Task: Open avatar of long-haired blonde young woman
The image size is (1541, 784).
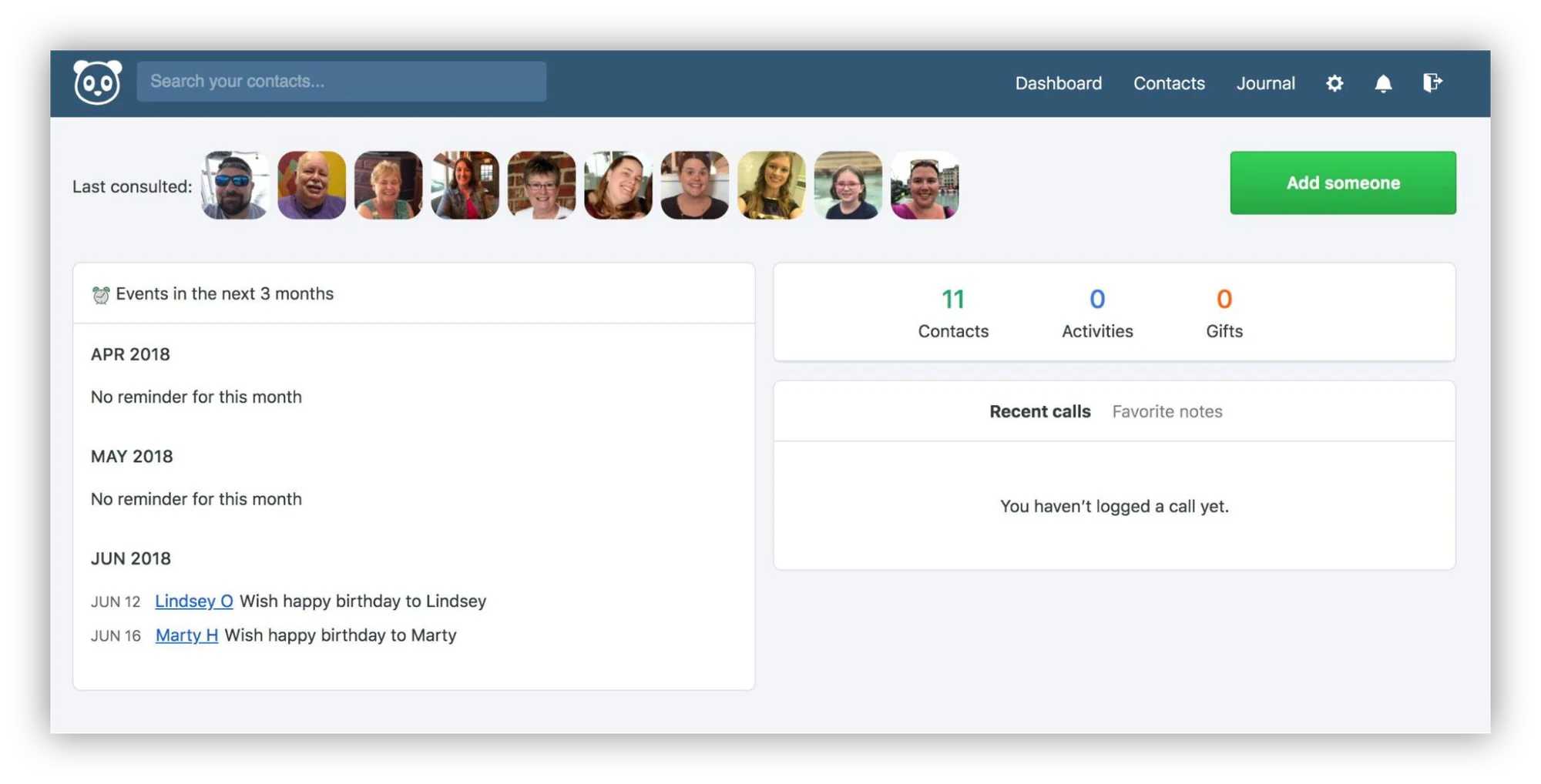Action: coord(771,185)
